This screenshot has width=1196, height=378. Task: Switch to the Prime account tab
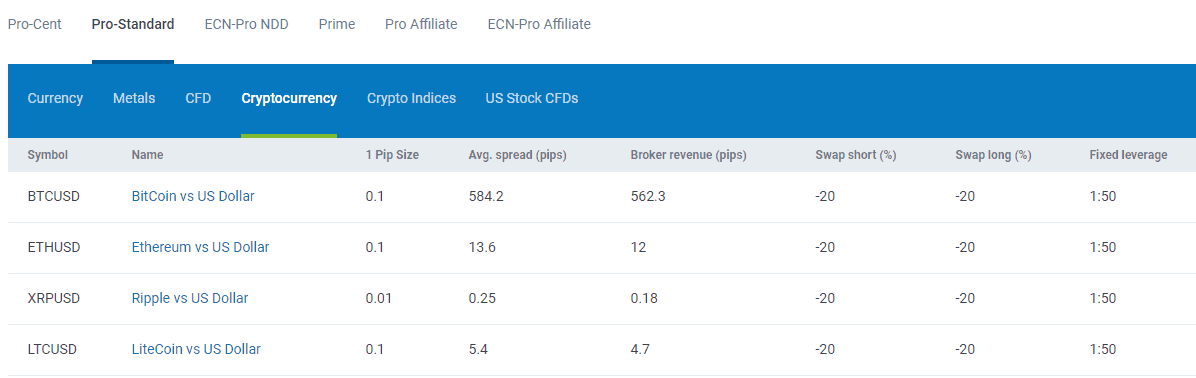click(x=336, y=24)
